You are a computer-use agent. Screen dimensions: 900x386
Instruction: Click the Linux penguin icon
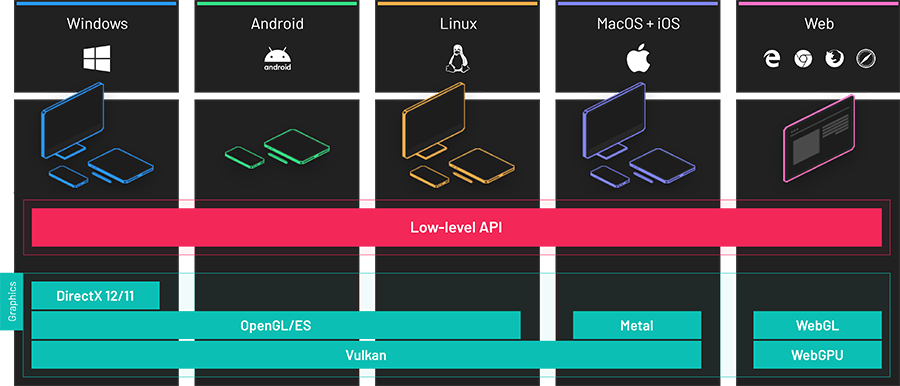pos(457,59)
